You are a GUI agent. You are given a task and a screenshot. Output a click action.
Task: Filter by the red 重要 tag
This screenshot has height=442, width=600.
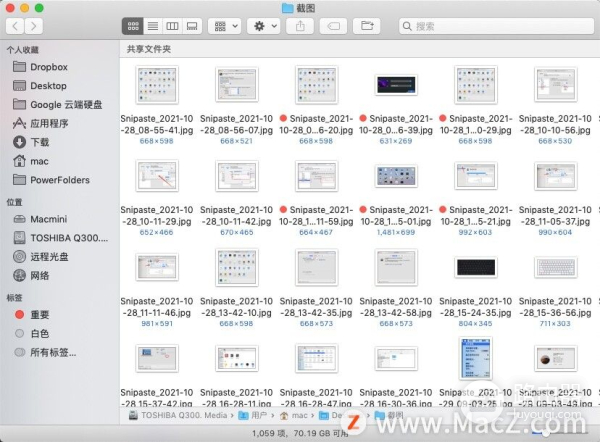[32, 315]
